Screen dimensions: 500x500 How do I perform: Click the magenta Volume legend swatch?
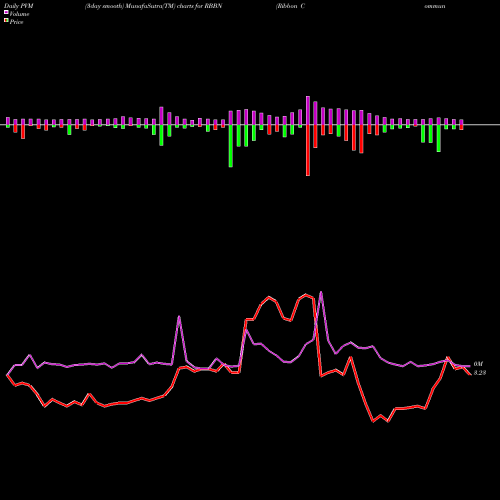tap(6, 13)
